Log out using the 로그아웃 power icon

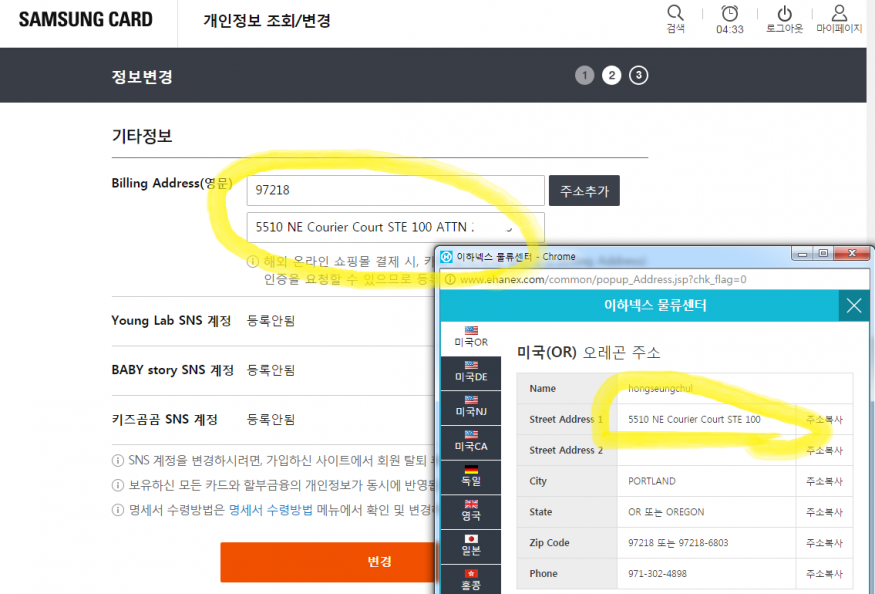point(784,18)
